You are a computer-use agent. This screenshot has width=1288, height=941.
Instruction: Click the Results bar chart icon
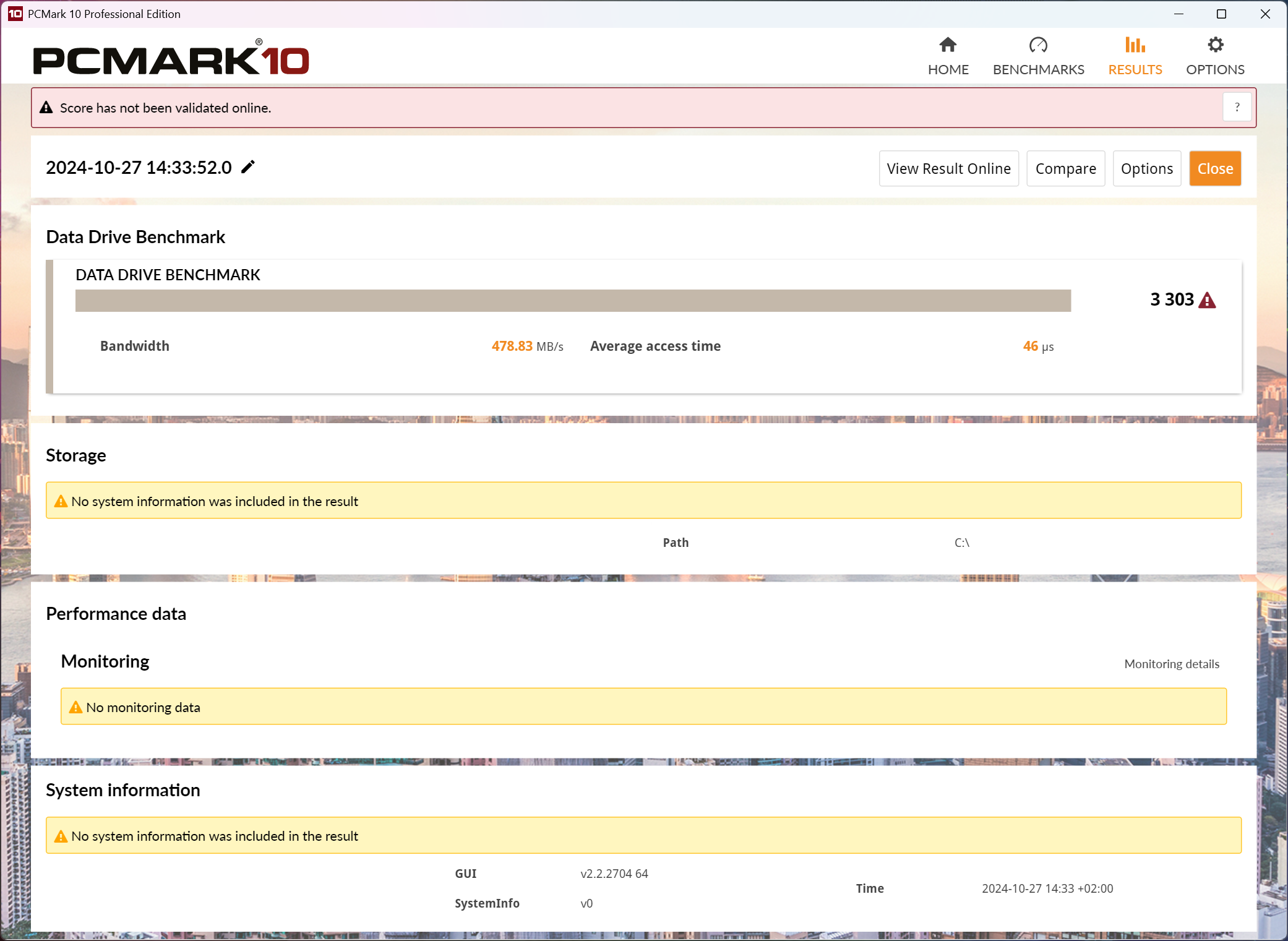tap(1135, 45)
